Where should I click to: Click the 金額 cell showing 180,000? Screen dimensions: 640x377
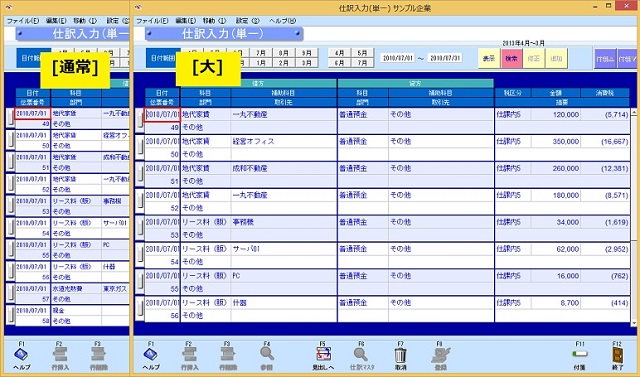coord(556,195)
